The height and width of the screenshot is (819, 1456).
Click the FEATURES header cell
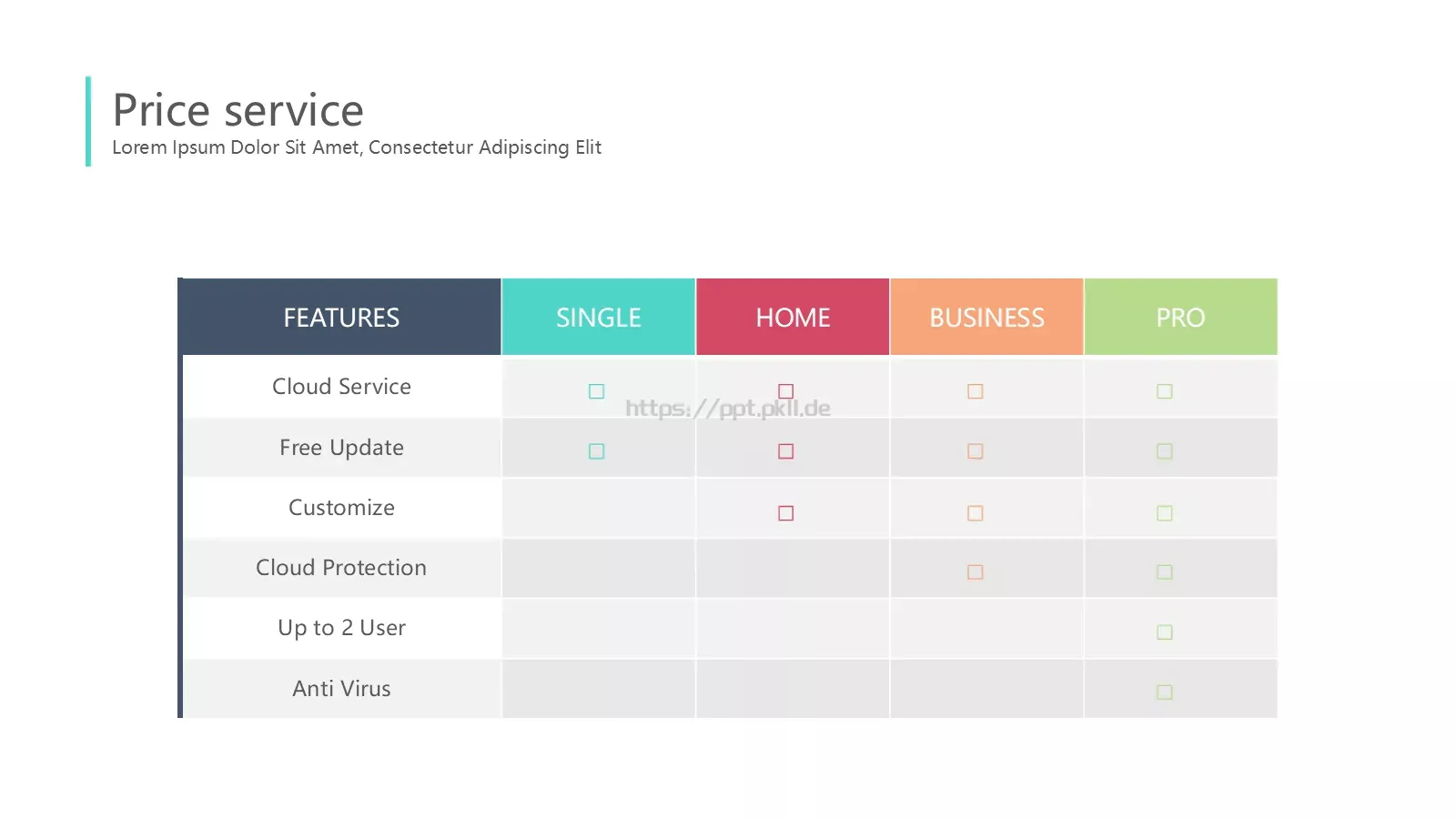coord(340,317)
